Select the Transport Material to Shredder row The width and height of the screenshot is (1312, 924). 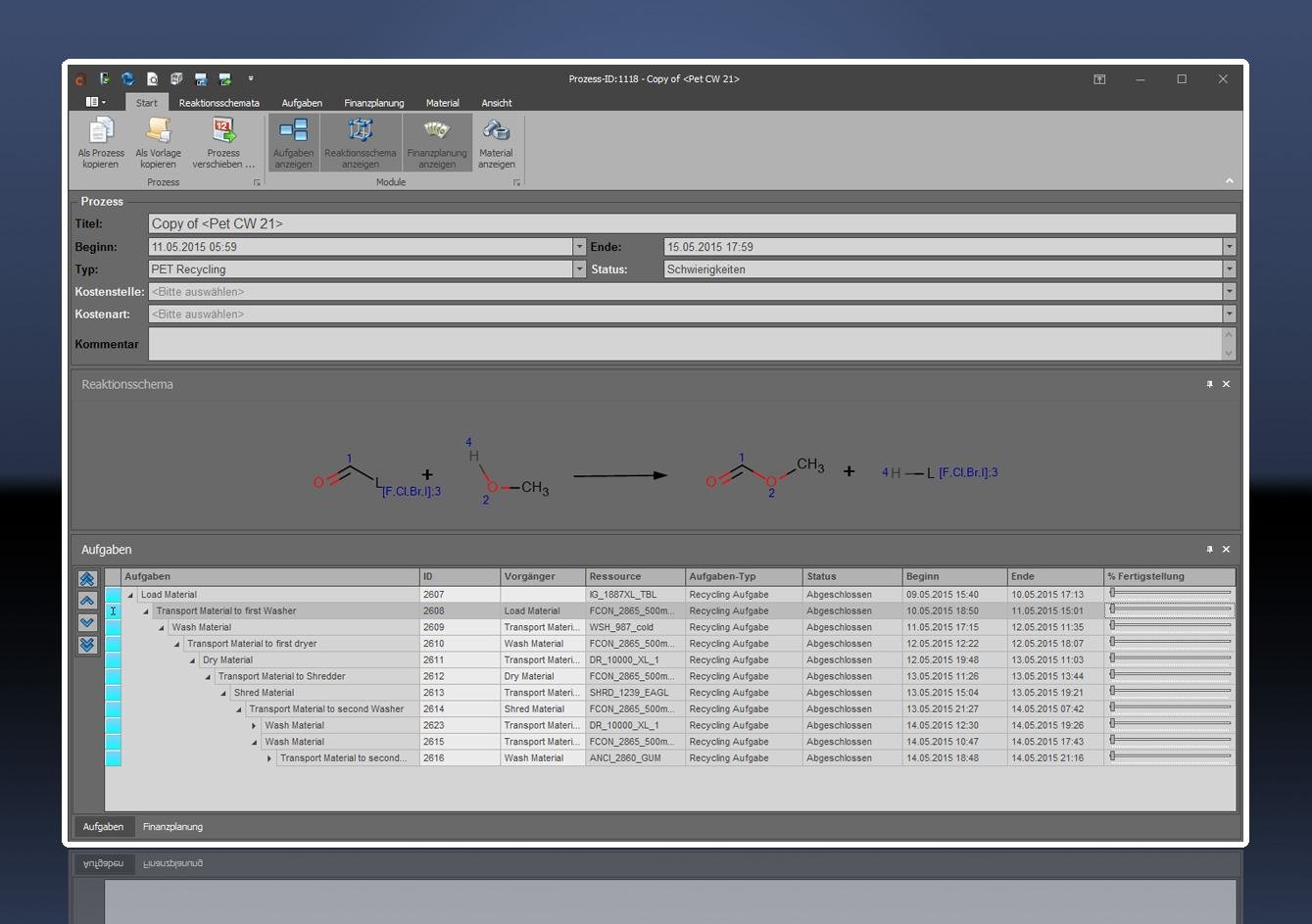click(x=670, y=677)
